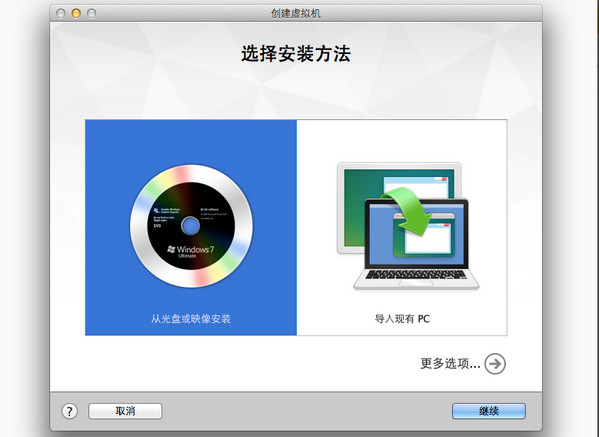Click the 取消 button
Viewport: 599px width, 437px height.
125,411
